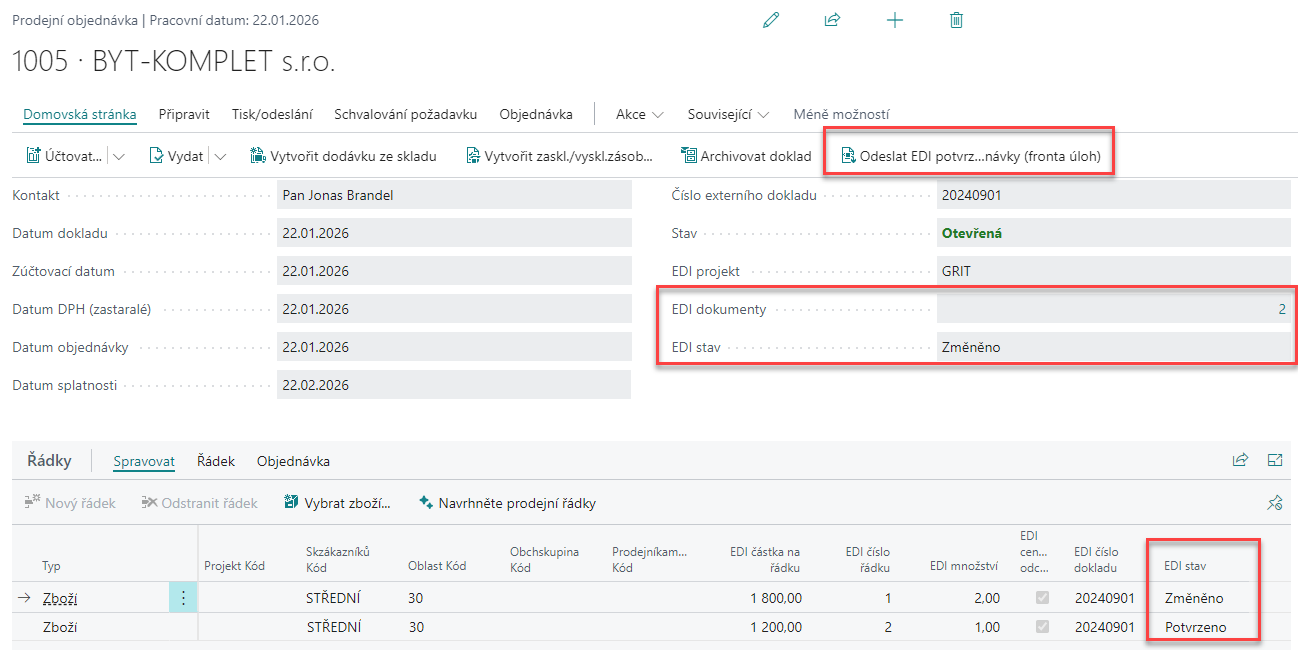The image size is (1298, 650).
Task: Click the Datum DPH (zastaralé) field
Action: [x=454, y=309]
